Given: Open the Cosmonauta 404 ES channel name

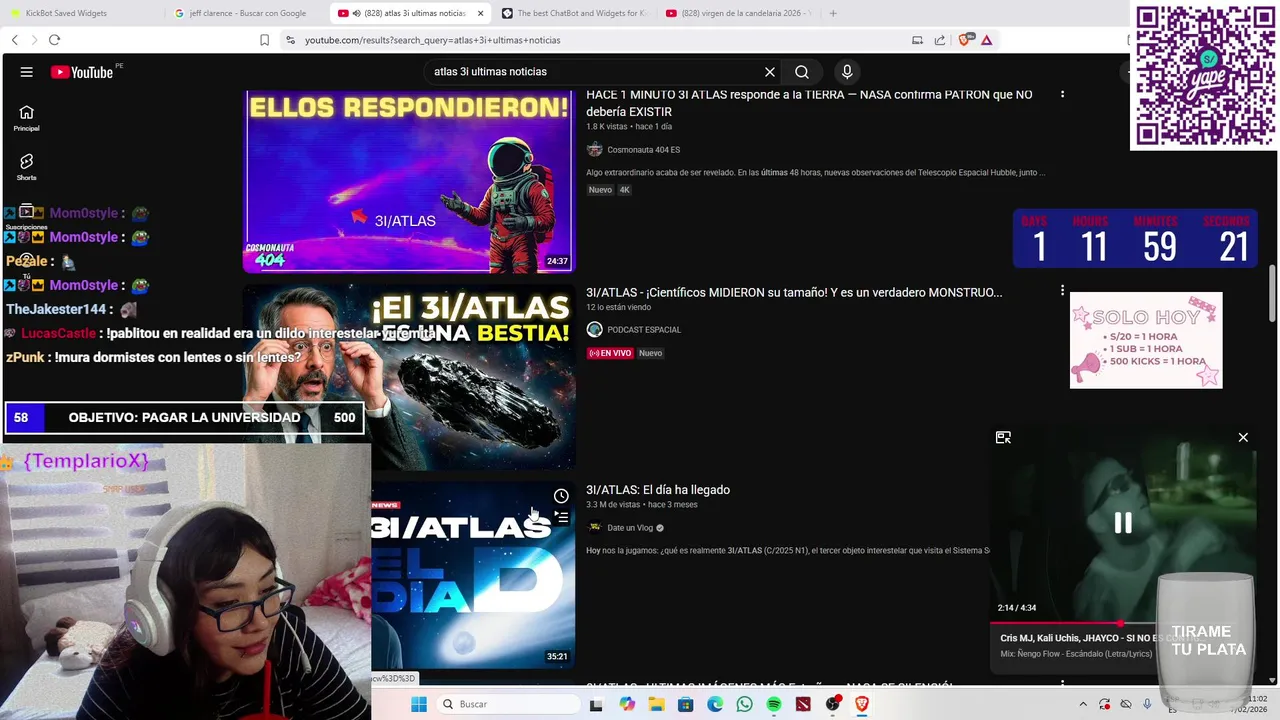Looking at the screenshot, I should click(643, 150).
